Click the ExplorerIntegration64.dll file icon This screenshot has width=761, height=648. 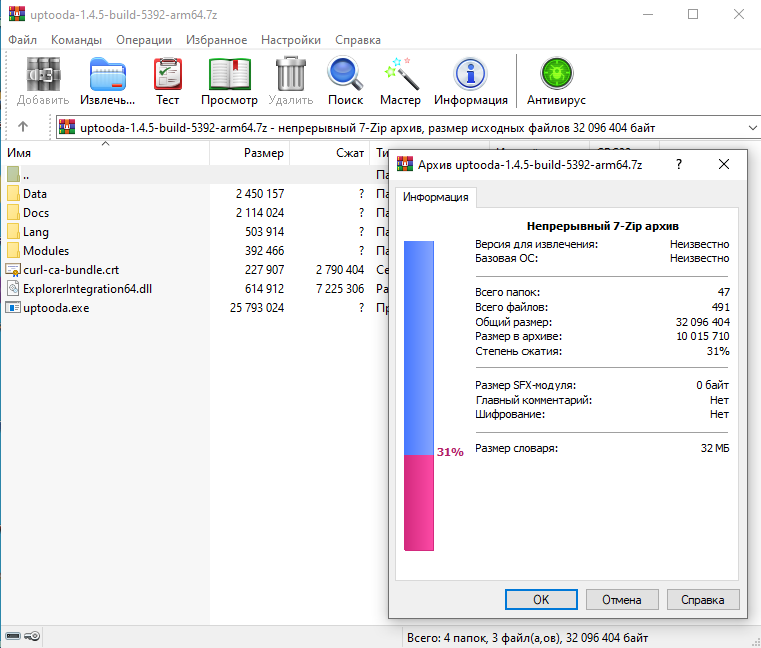click(x=13, y=288)
